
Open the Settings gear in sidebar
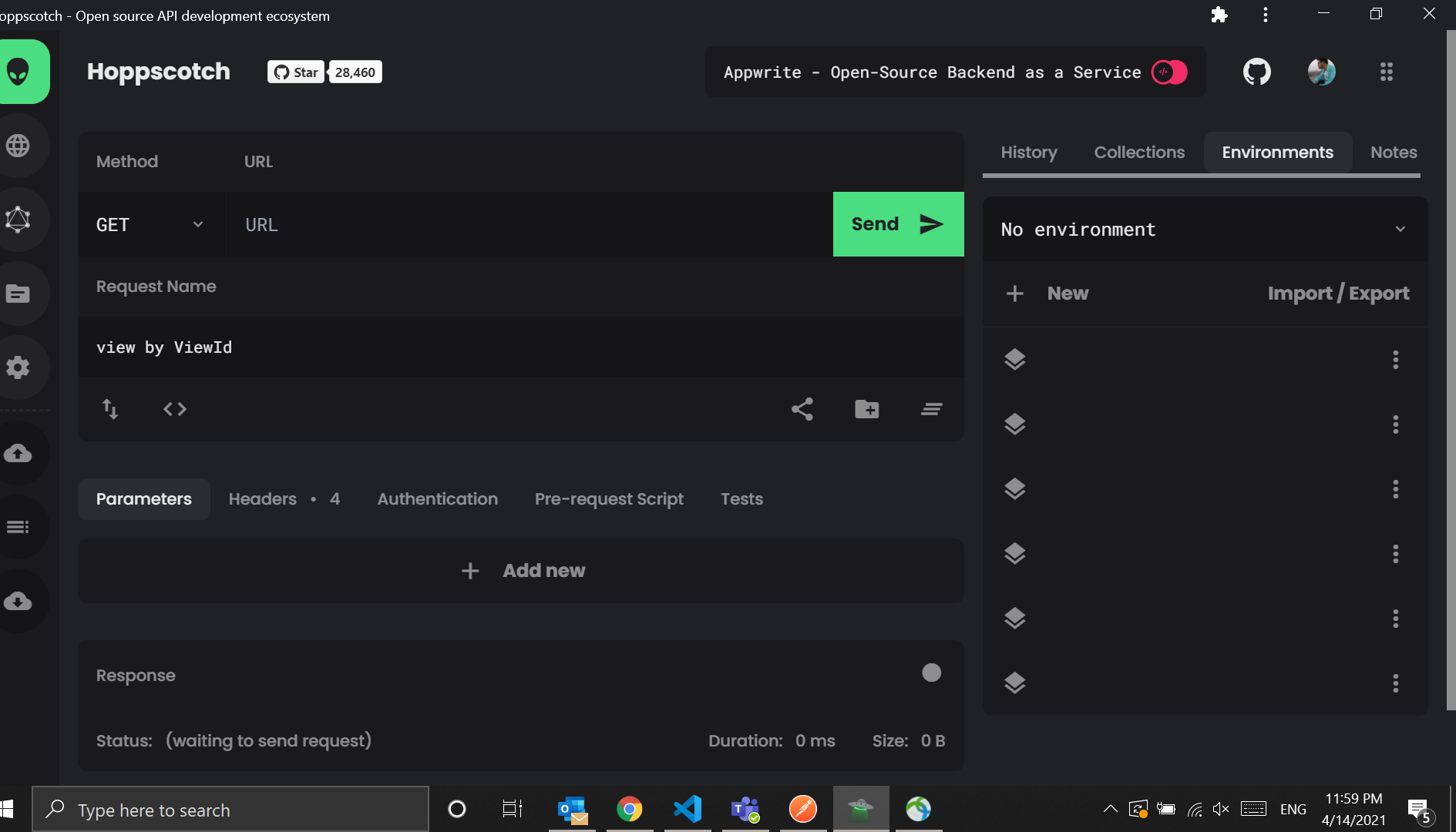pos(18,367)
